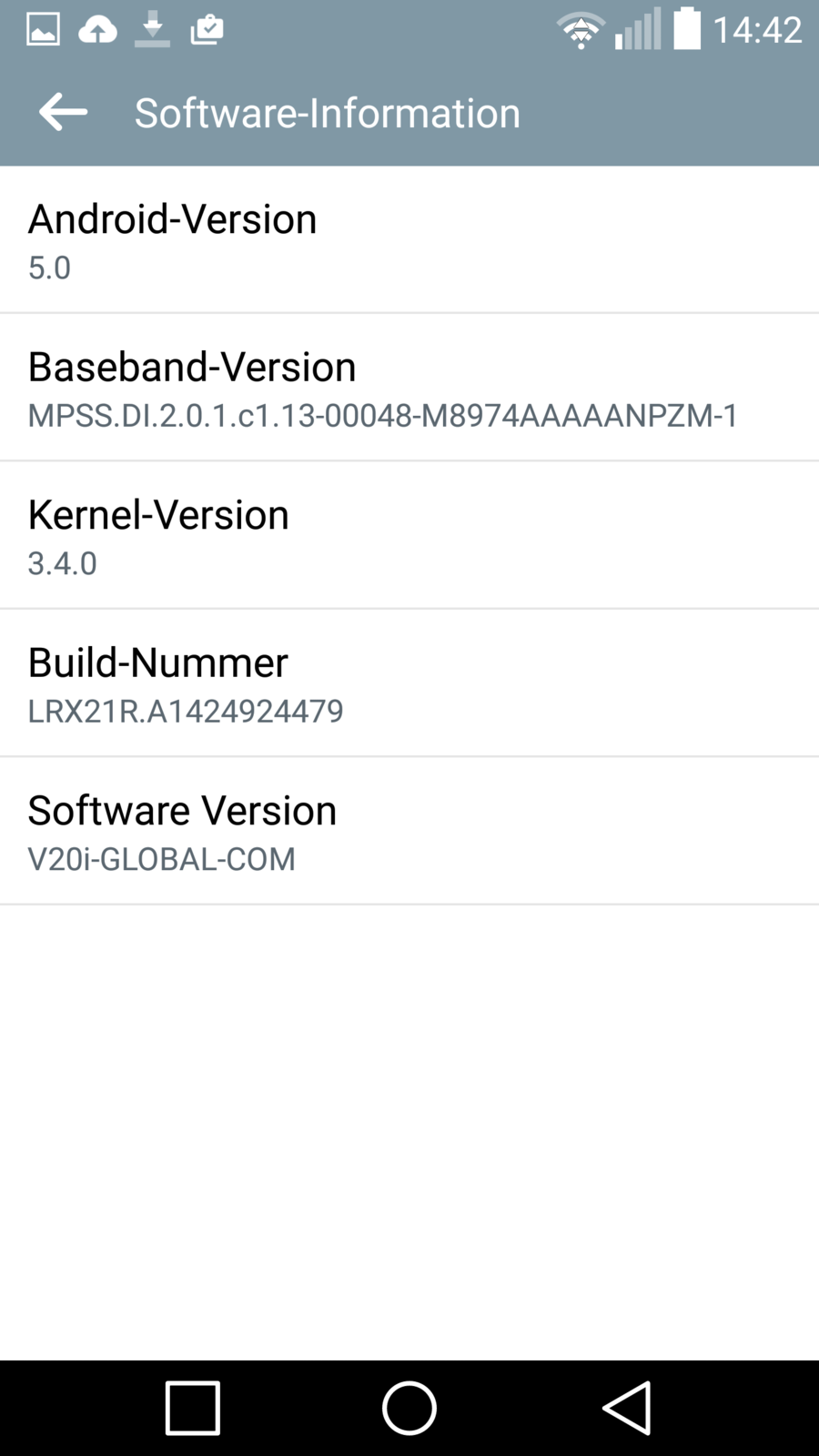Image resolution: width=819 pixels, height=1456 pixels.
Task: Go back using the header arrow
Action: (63, 112)
